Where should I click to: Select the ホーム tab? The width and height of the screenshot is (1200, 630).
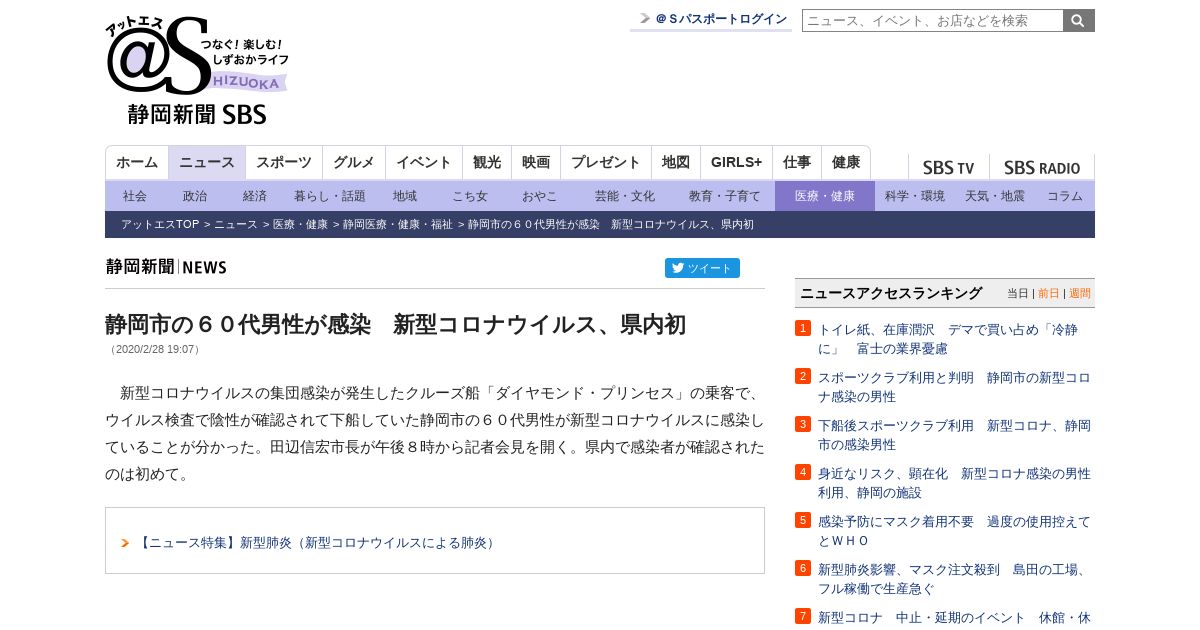[x=137, y=162]
